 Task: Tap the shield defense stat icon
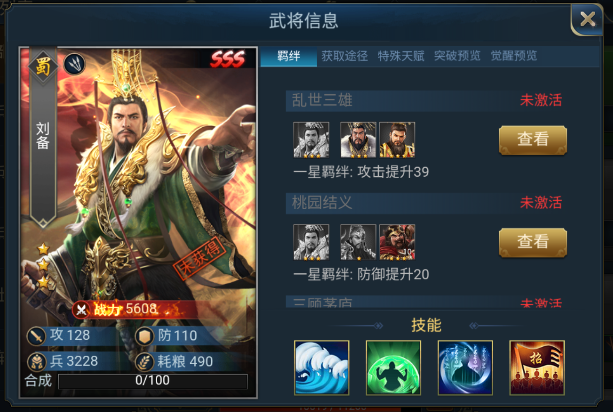(145, 336)
